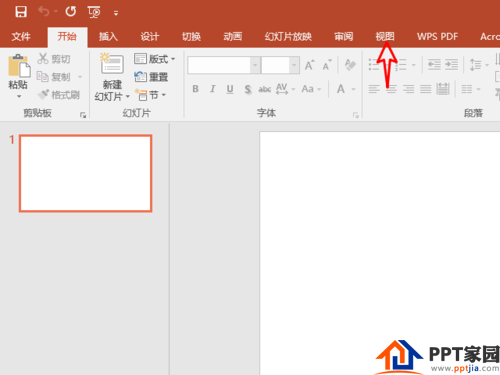
Task: Expand the 新建幻灯片 dropdown arrow
Action: tap(127, 97)
